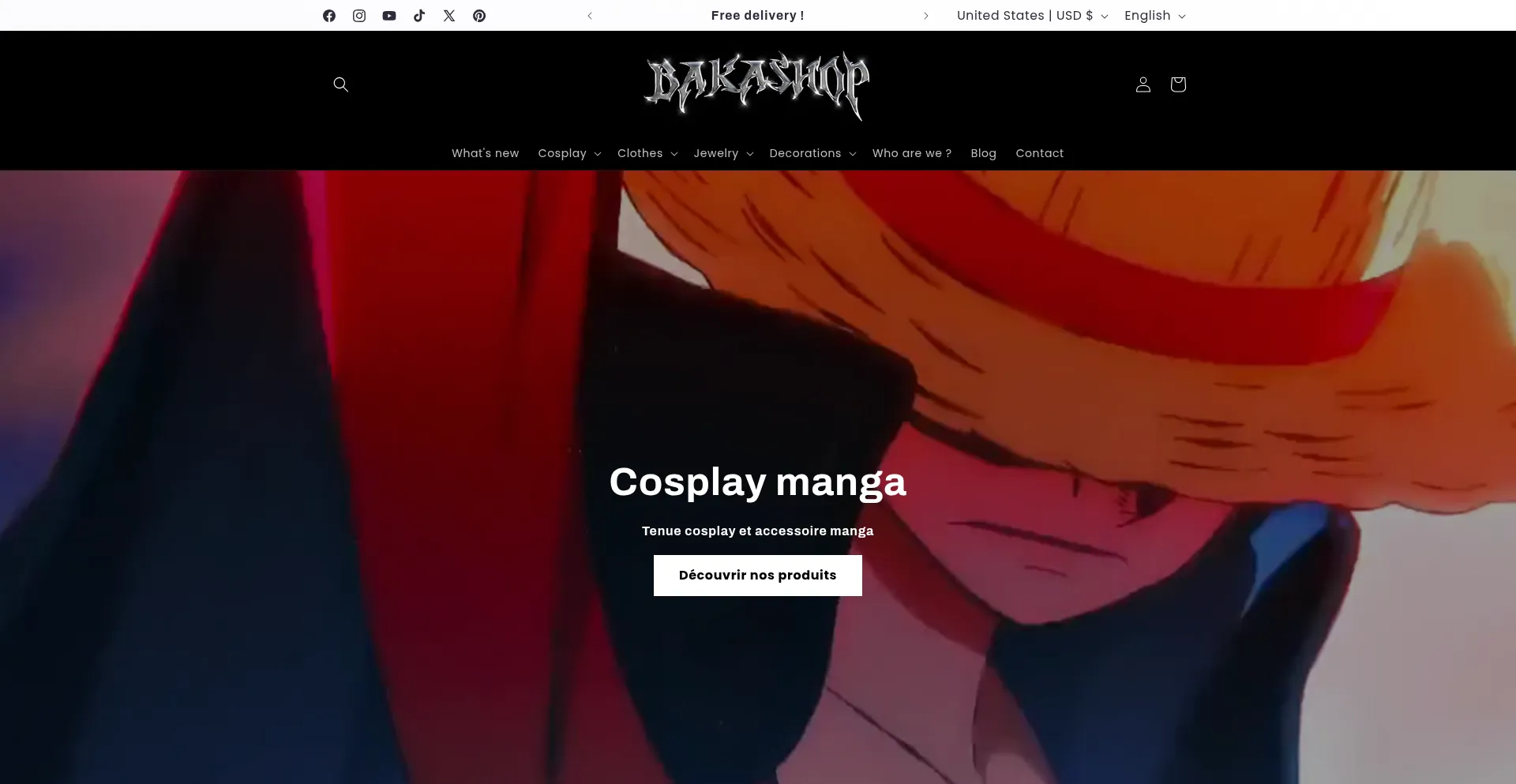Open the search bar
The height and width of the screenshot is (784, 1516).
pyautogui.click(x=340, y=84)
